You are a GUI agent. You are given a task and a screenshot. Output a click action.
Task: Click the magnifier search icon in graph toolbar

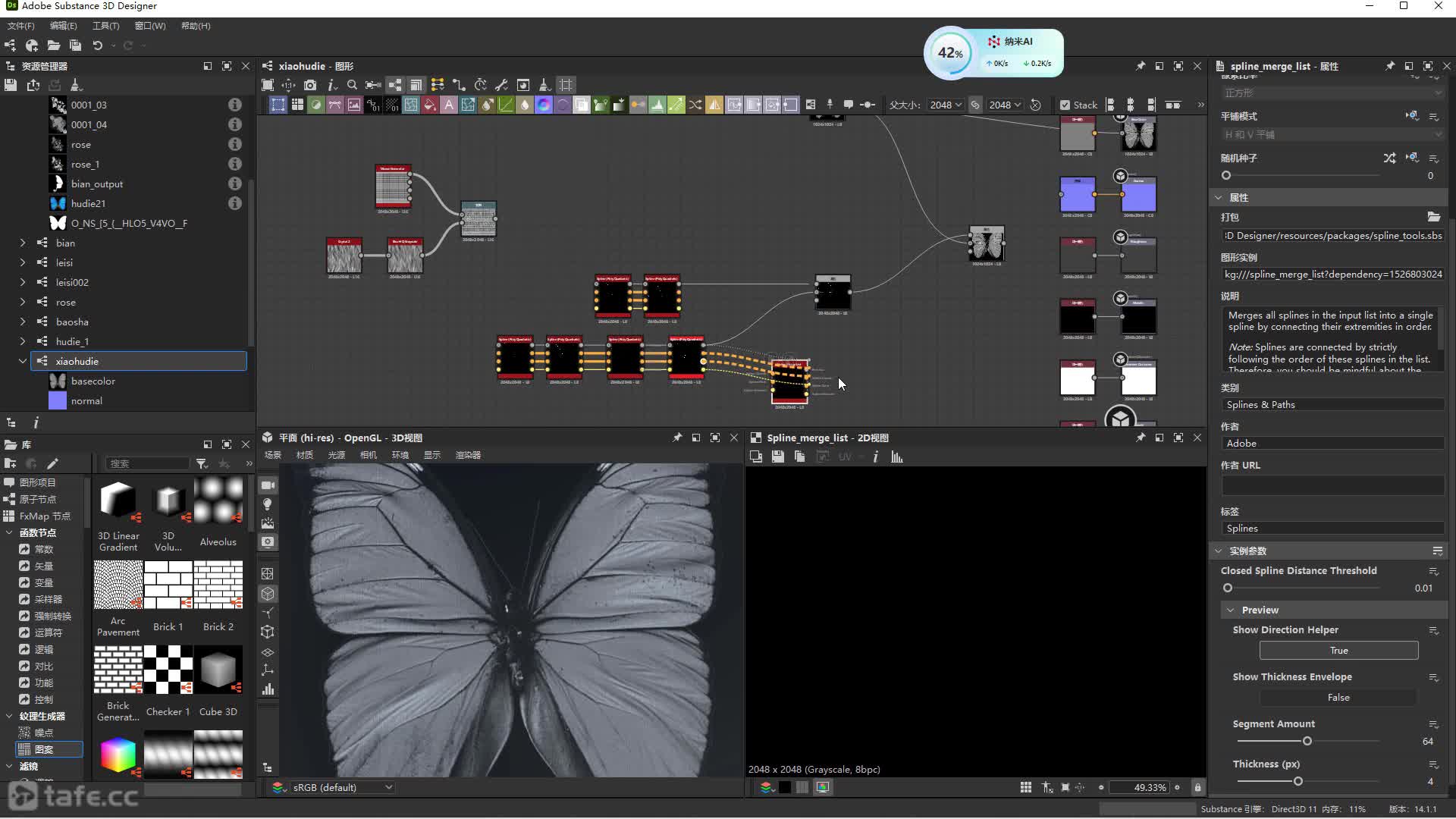tap(352, 85)
